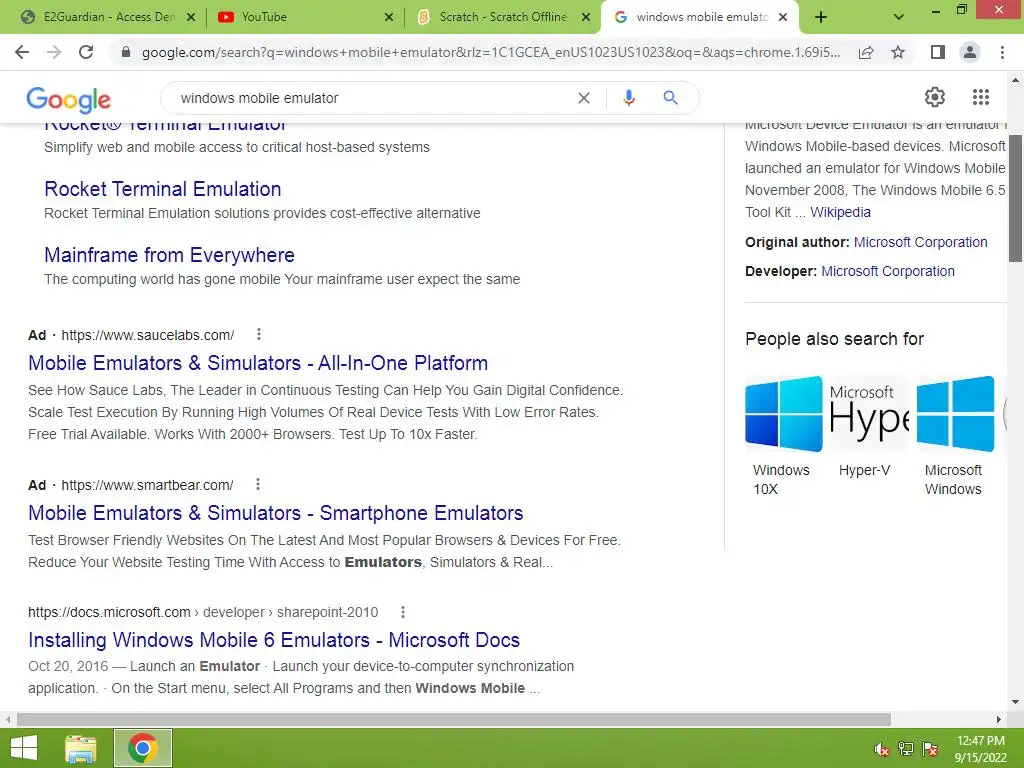Close the windows mobile emulator tab
The width and height of the screenshot is (1024, 768).
click(783, 17)
